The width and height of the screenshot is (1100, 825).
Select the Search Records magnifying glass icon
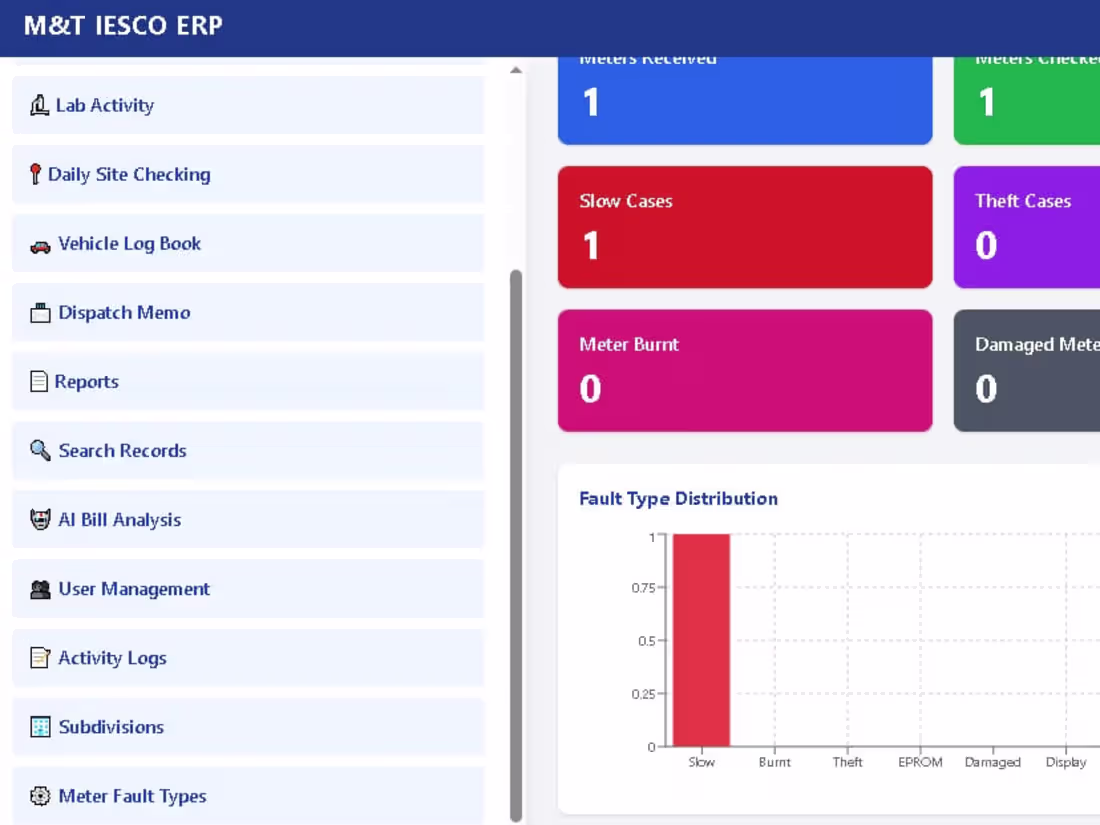39,450
